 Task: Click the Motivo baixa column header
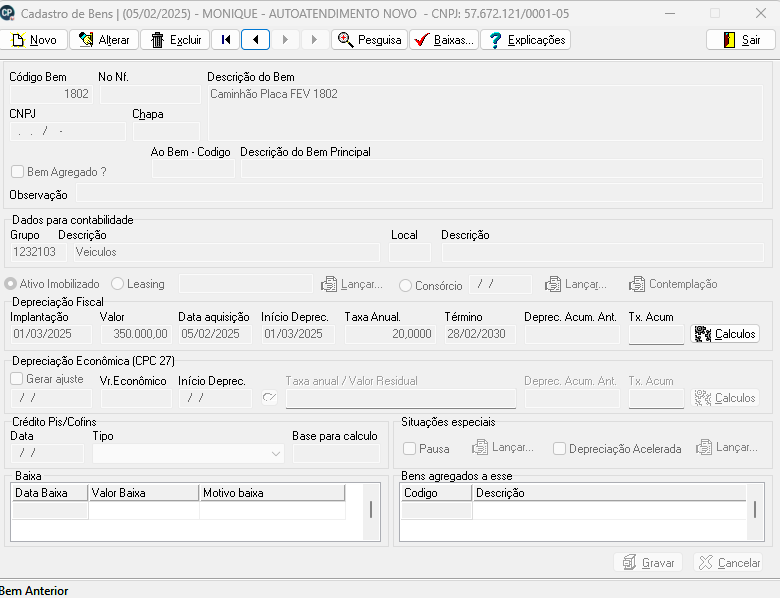point(272,493)
